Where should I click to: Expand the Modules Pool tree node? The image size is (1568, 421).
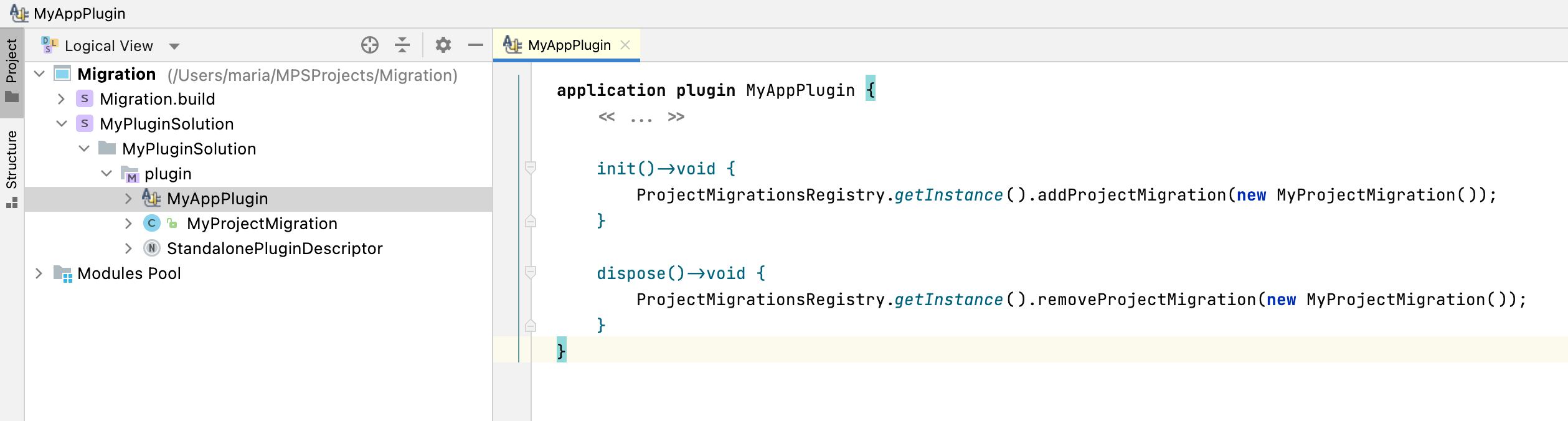39,273
